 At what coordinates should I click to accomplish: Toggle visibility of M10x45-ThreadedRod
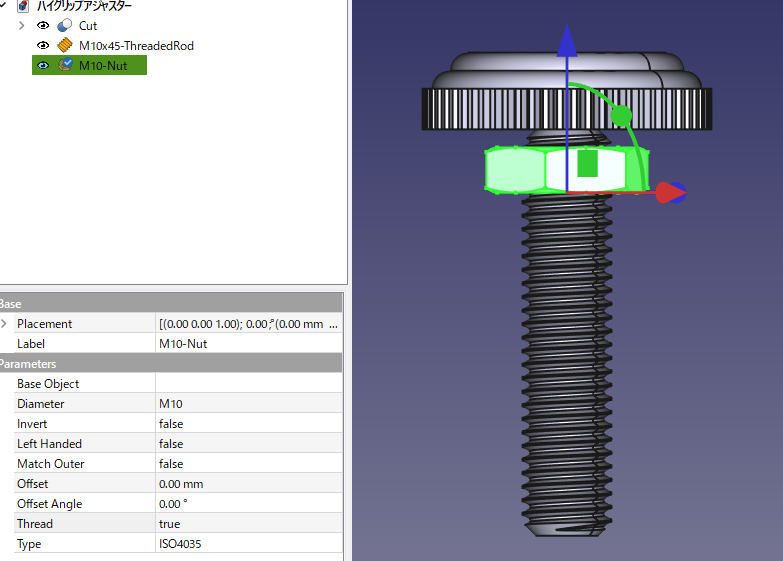pyautogui.click(x=43, y=46)
